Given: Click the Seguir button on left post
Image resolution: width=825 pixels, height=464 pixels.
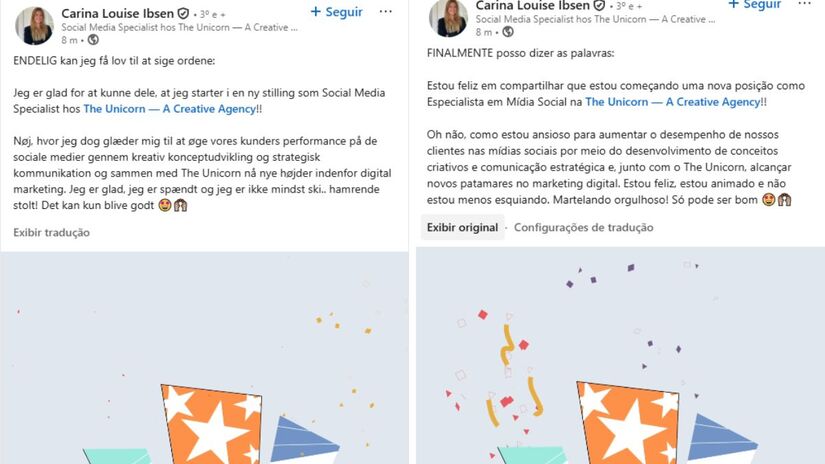Looking at the screenshot, I should 336,12.
